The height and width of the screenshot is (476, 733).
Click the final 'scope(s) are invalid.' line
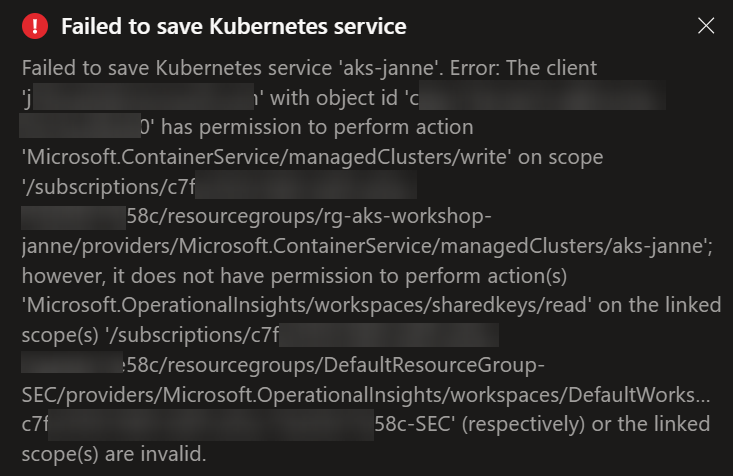tap(114, 454)
